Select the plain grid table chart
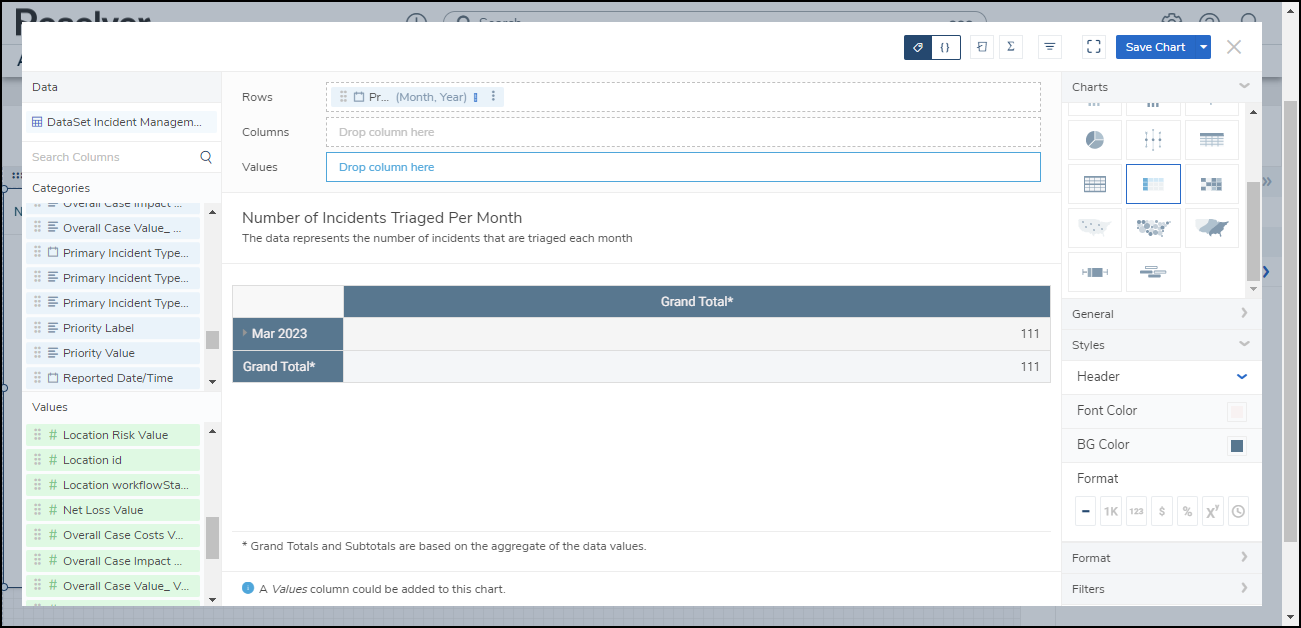 point(1094,184)
